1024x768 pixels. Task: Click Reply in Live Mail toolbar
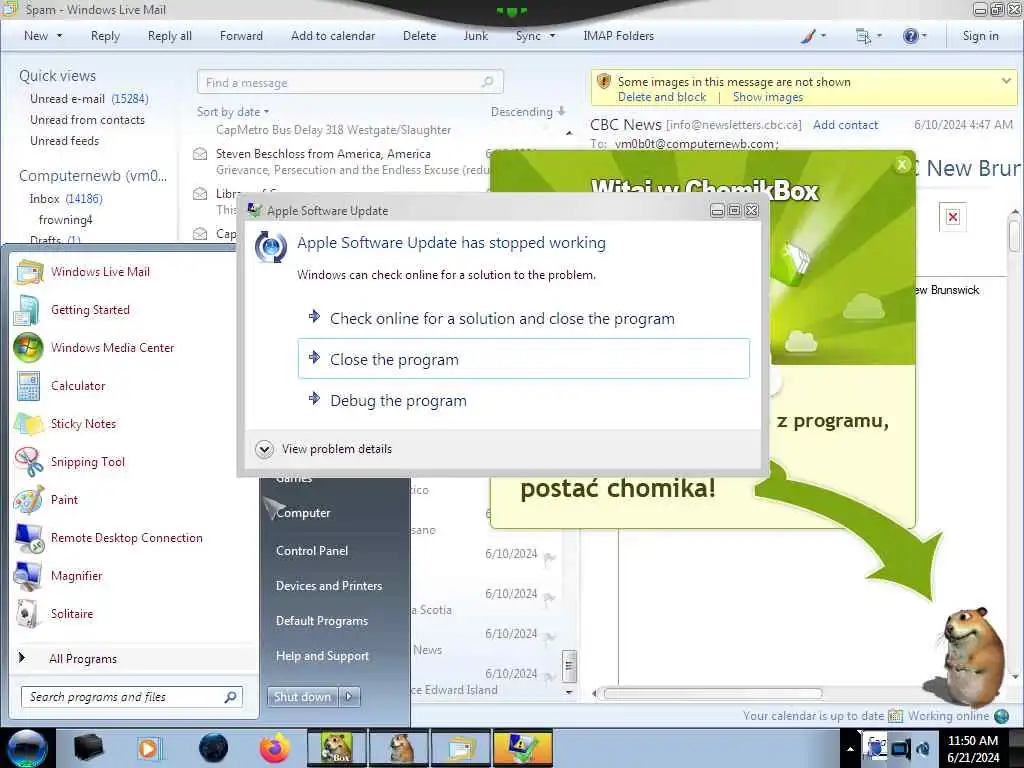click(105, 36)
